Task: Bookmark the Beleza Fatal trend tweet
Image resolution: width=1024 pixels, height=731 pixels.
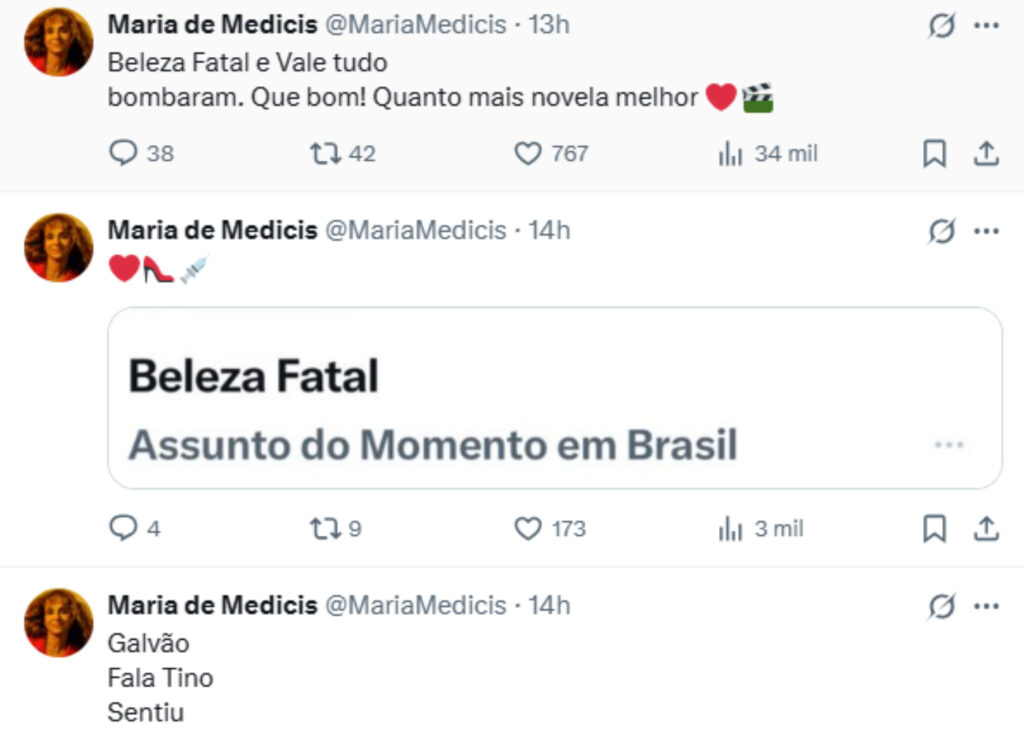Action: click(x=934, y=528)
